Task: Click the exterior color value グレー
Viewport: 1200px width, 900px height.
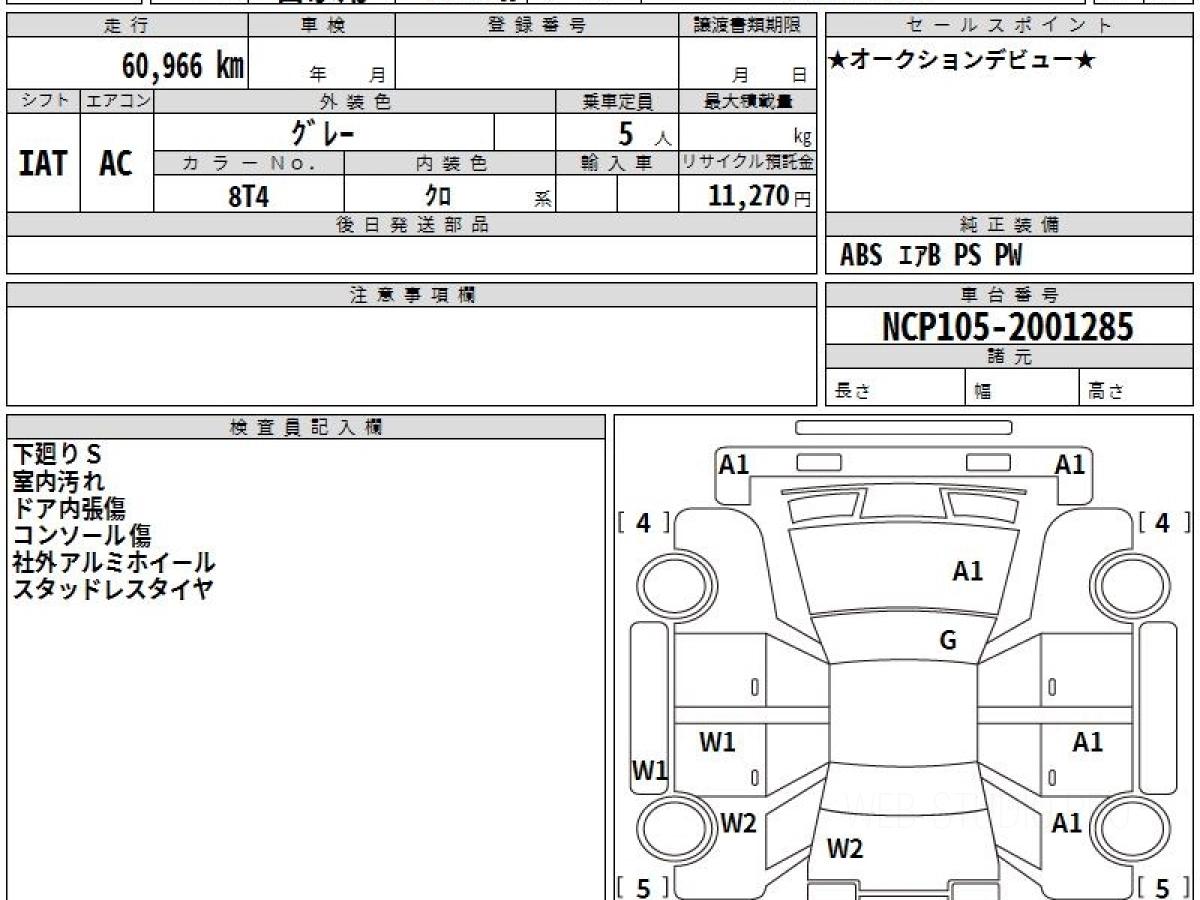Action: click(x=323, y=132)
